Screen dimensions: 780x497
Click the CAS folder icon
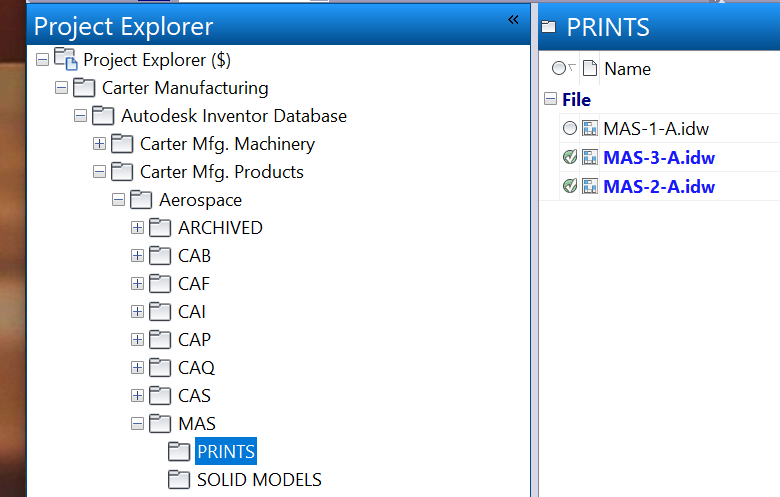[x=160, y=396]
